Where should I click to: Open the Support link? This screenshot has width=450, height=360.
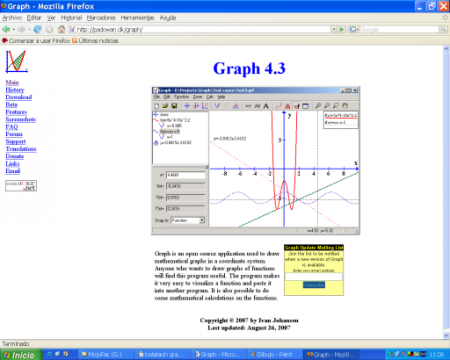click(x=16, y=141)
